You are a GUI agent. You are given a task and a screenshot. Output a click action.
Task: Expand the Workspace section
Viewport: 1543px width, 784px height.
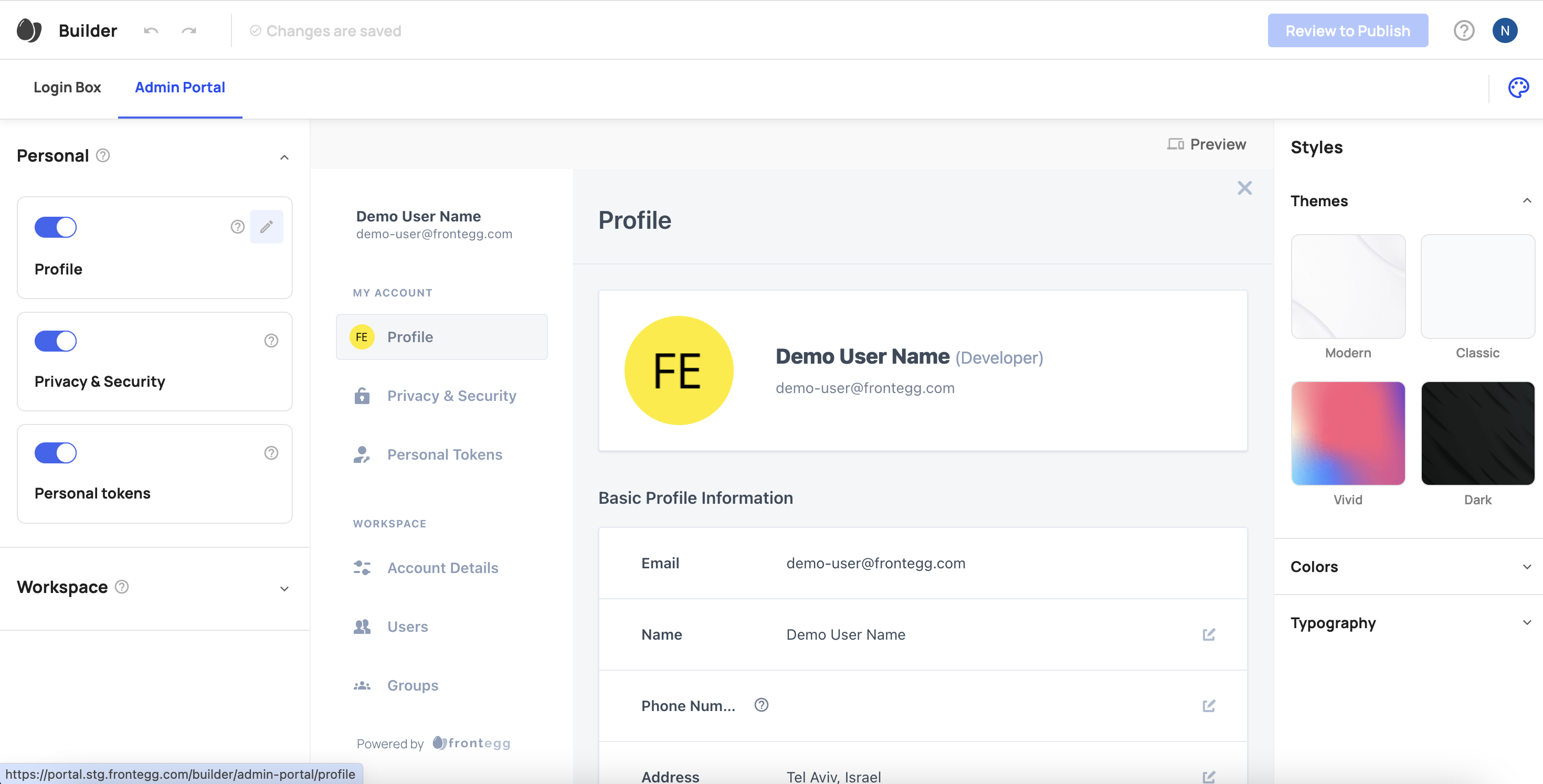coord(284,588)
